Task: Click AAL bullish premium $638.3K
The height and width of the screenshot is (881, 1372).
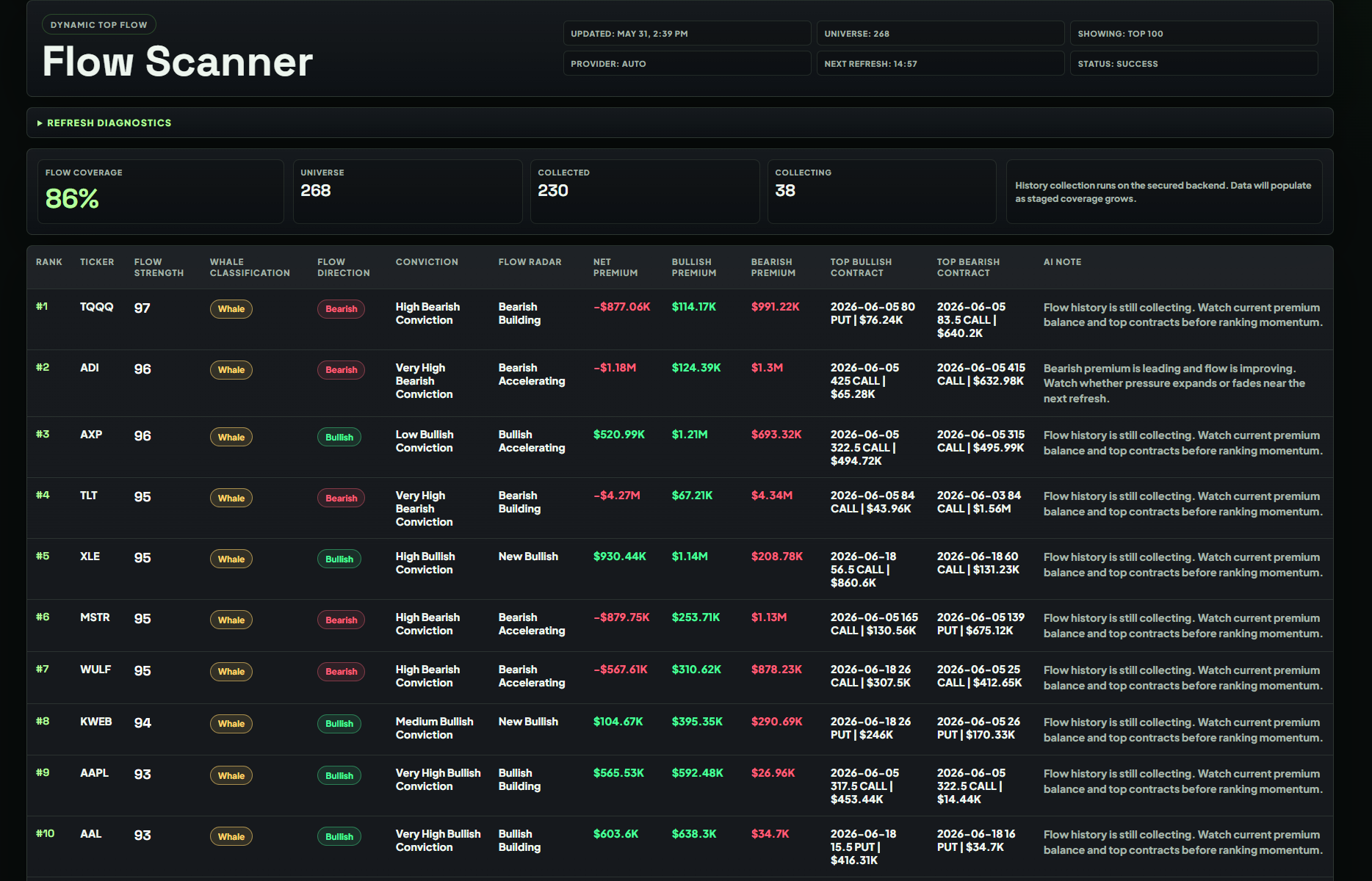Action: pyautogui.click(x=694, y=834)
